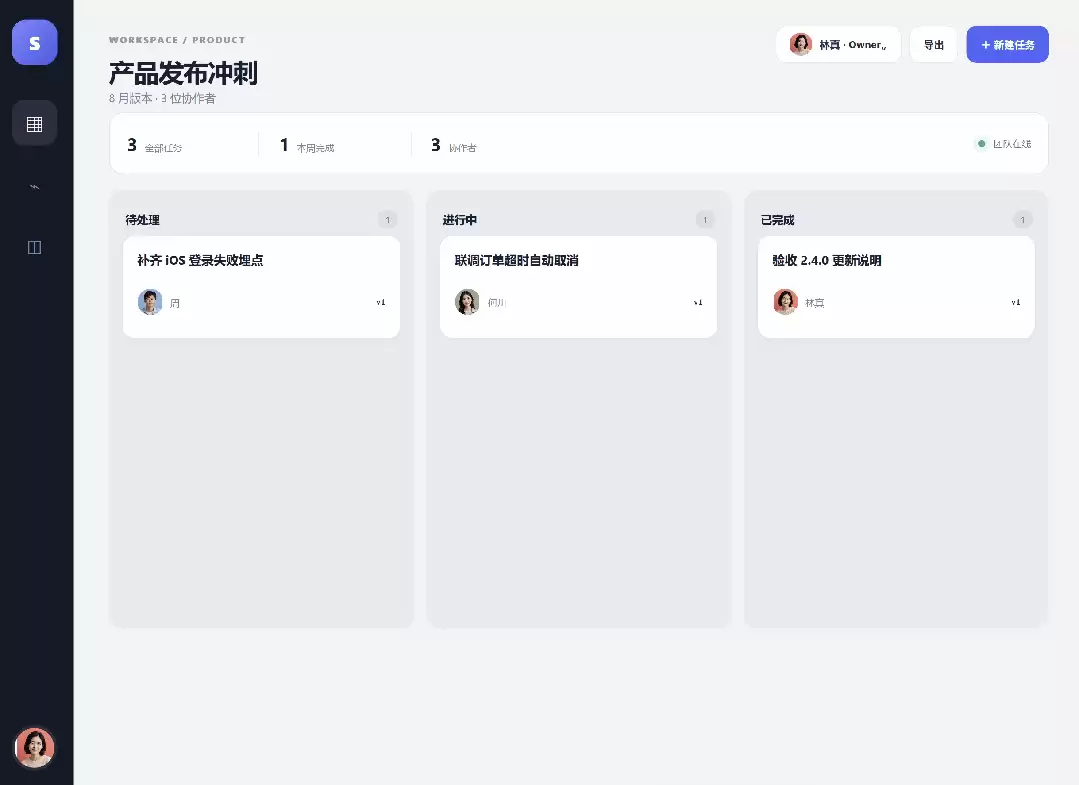Viewport: 1079px width, 785px height.
Task: Click the 待处理 column header
Action: (x=142, y=220)
